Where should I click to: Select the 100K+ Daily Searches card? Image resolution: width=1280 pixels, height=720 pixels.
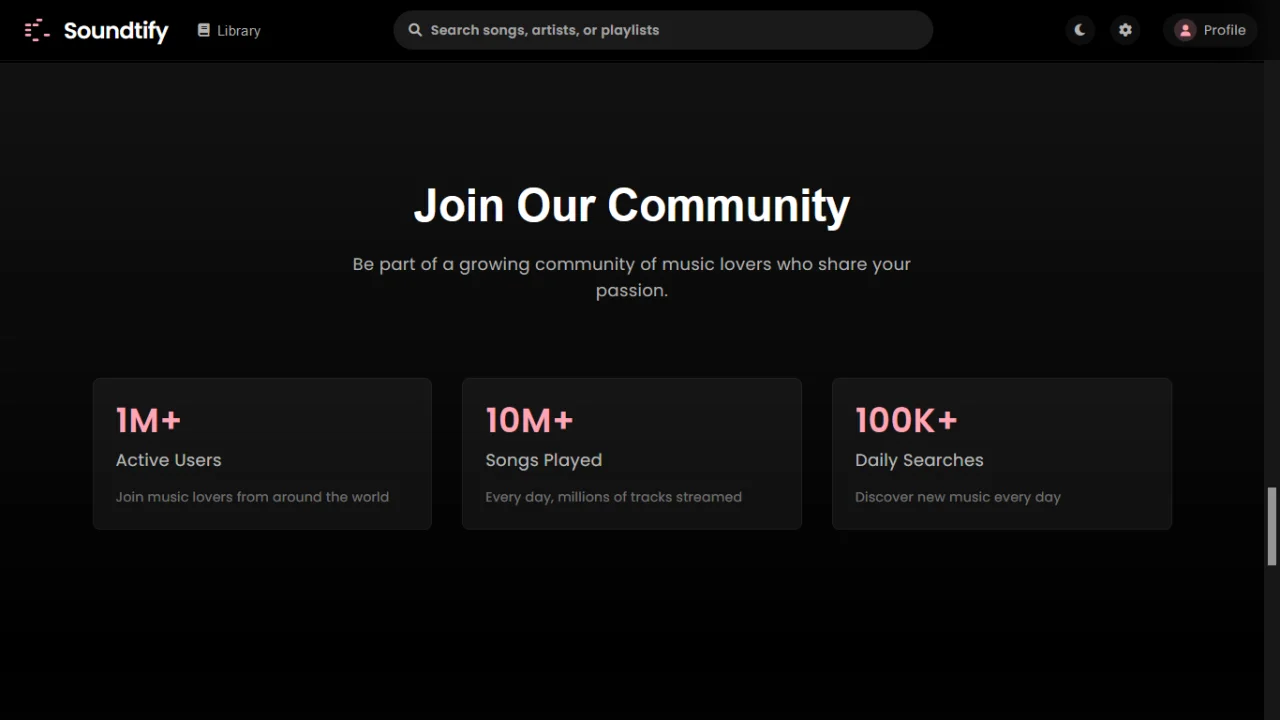click(x=1002, y=453)
